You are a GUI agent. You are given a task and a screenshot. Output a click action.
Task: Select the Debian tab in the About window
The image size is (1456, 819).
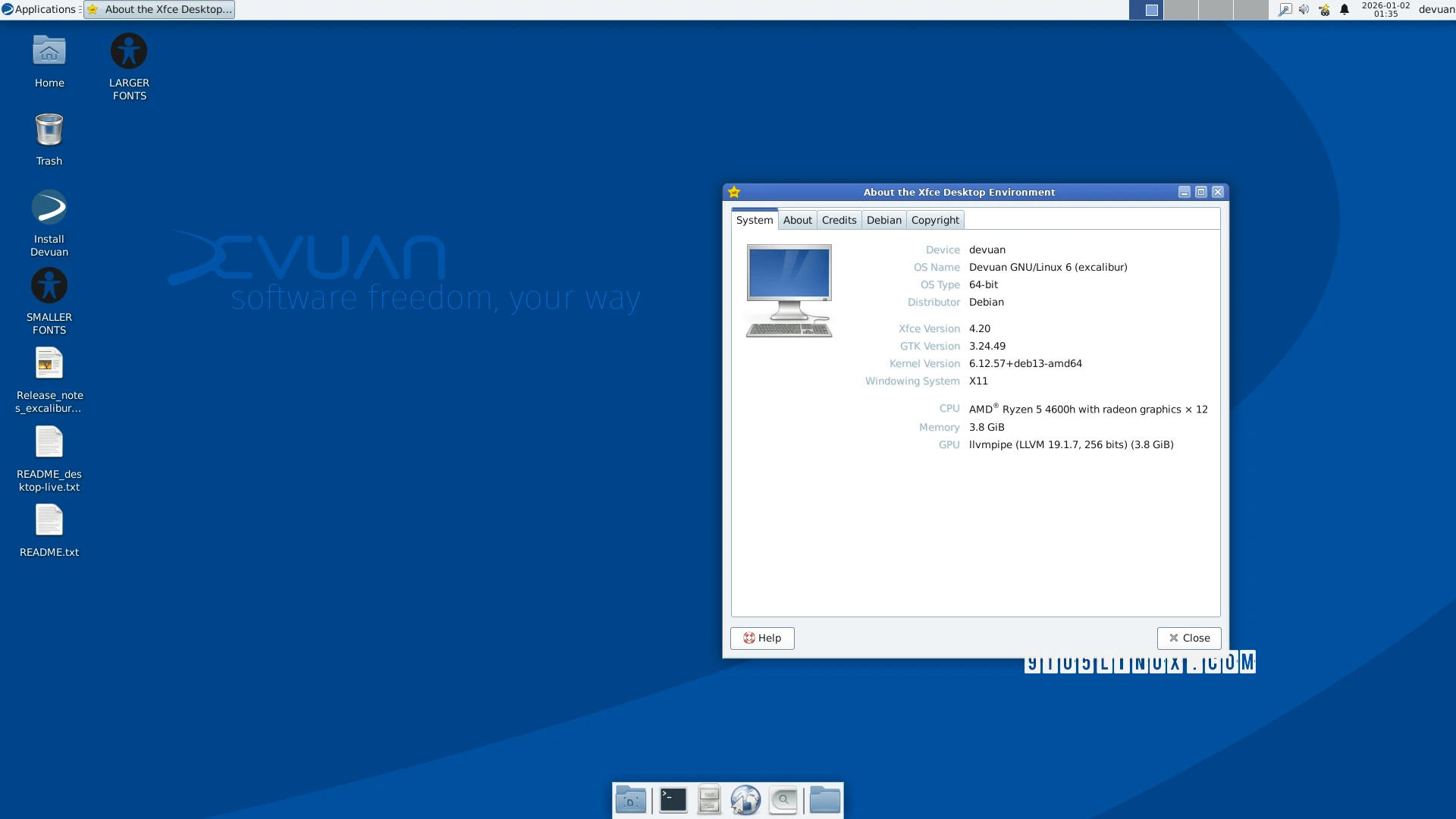[x=884, y=220]
